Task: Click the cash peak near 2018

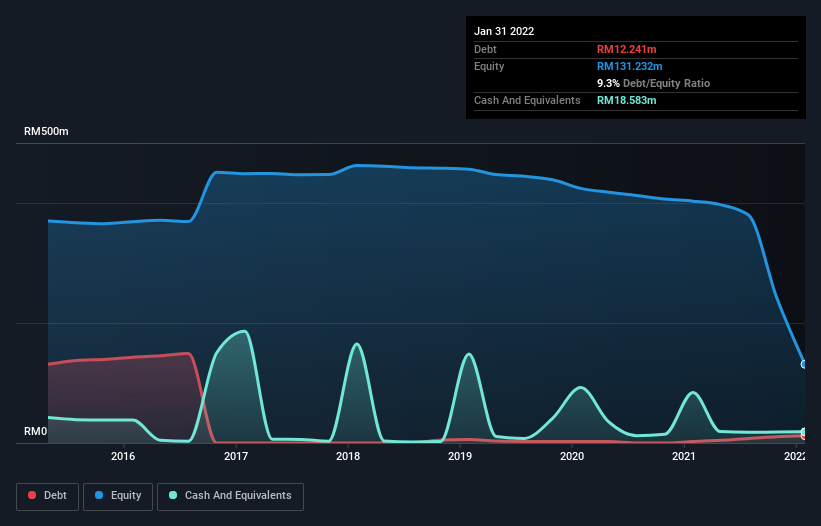Action: click(x=357, y=344)
